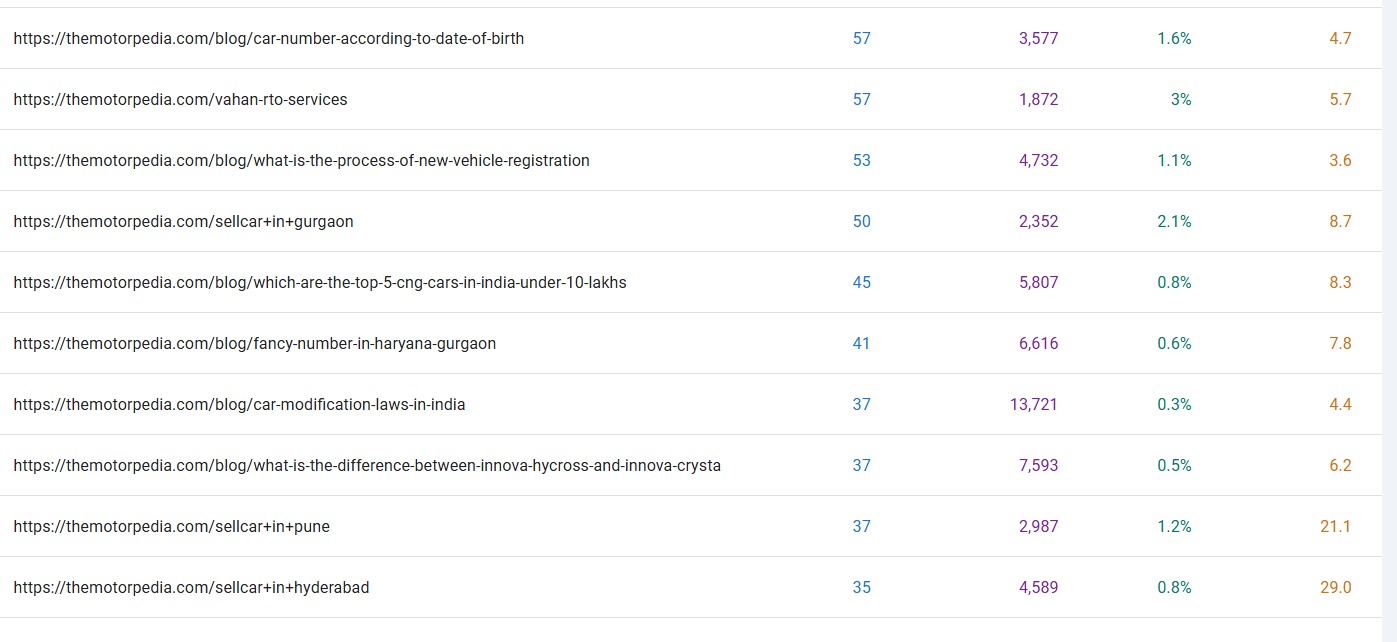This screenshot has width=1397, height=642.
Task: Select the new-vehicle-registration process blog URL
Action: coord(301,160)
